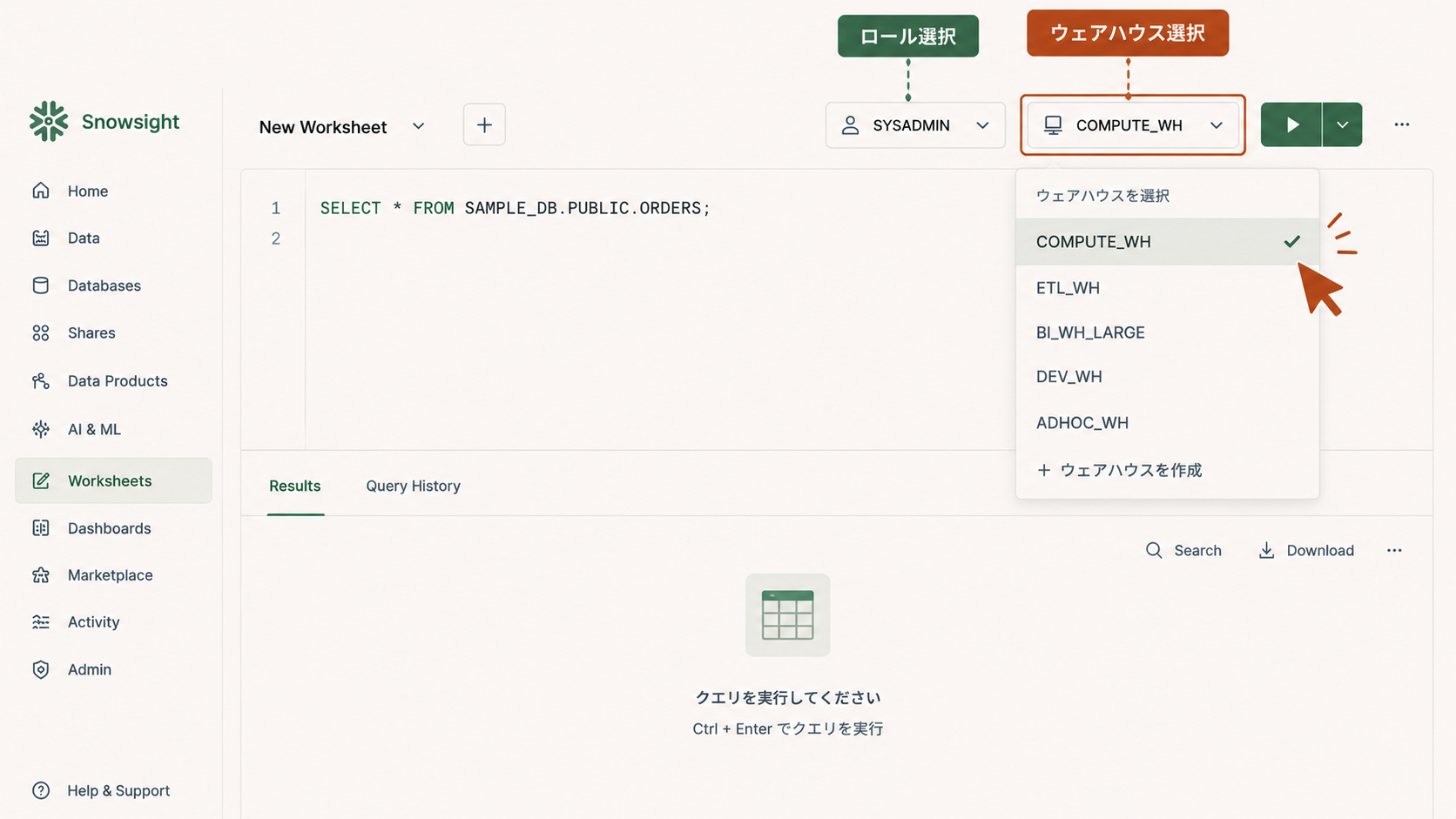Image resolution: width=1456 pixels, height=819 pixels.
Task: Select the ADHOC_WH warehouse
Action: pyautogui.click(x=1167, y=423)
